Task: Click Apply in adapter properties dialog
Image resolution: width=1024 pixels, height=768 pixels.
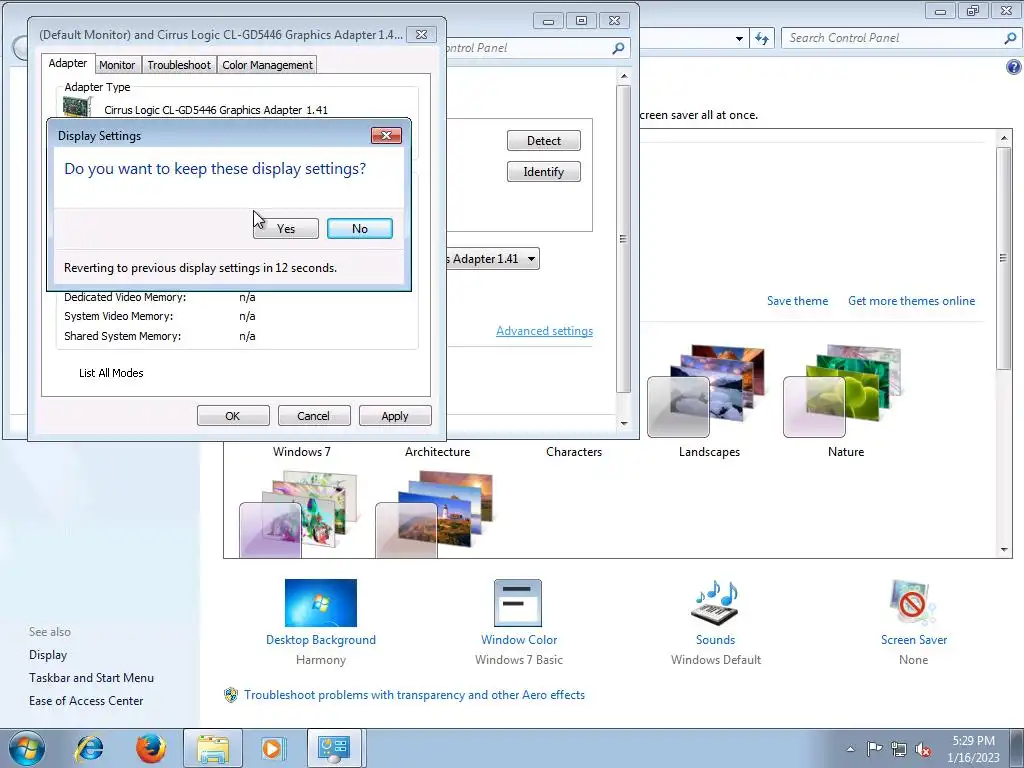Action: click(394, 416)
